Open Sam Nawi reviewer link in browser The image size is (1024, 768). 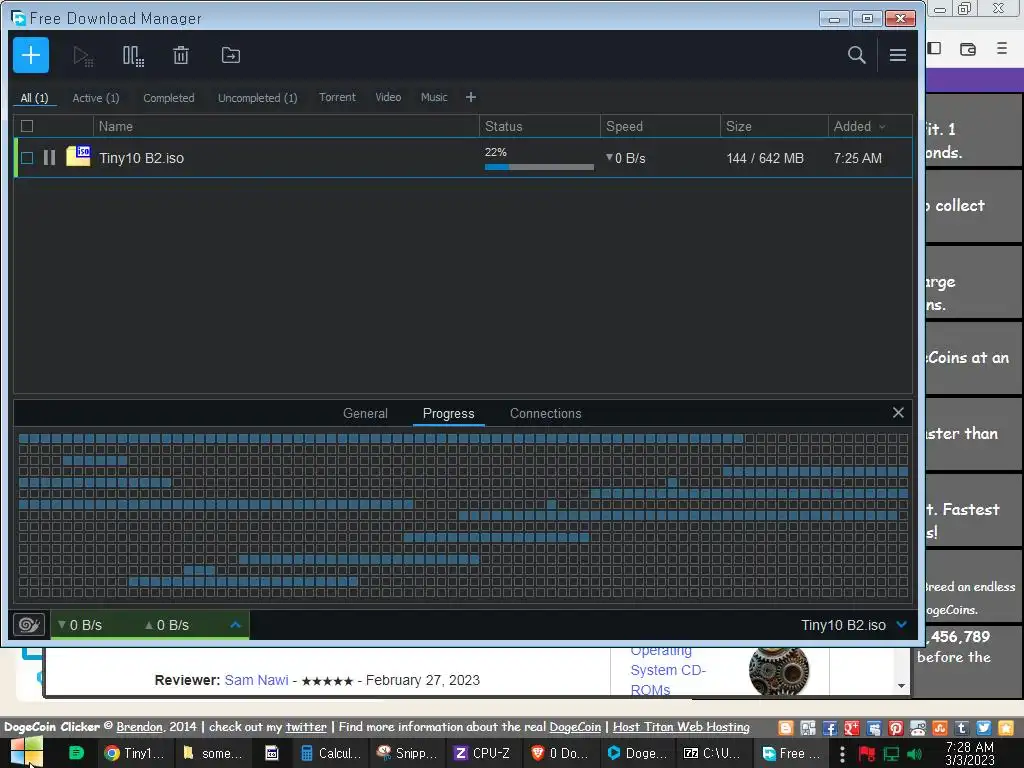coord(257,680)
